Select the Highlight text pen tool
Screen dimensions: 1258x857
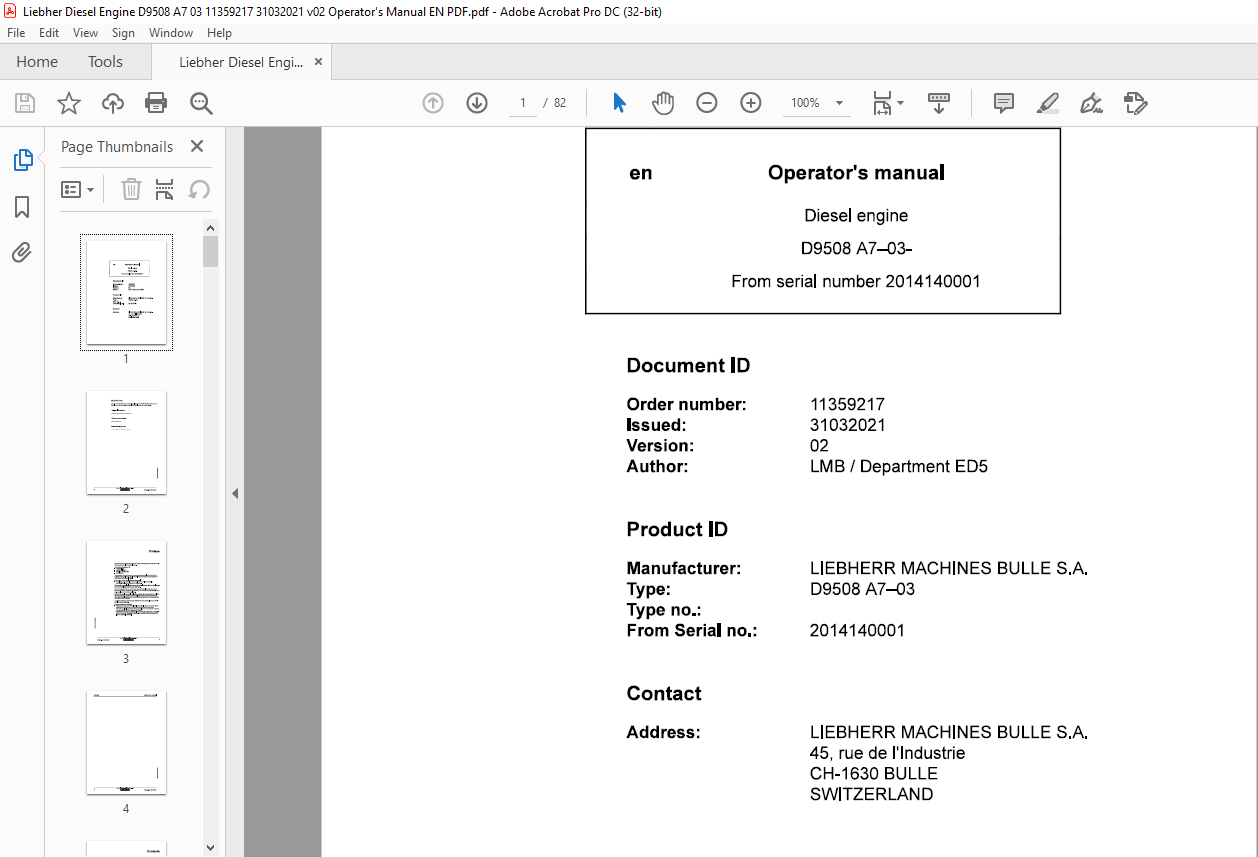tap(1047, 103)
